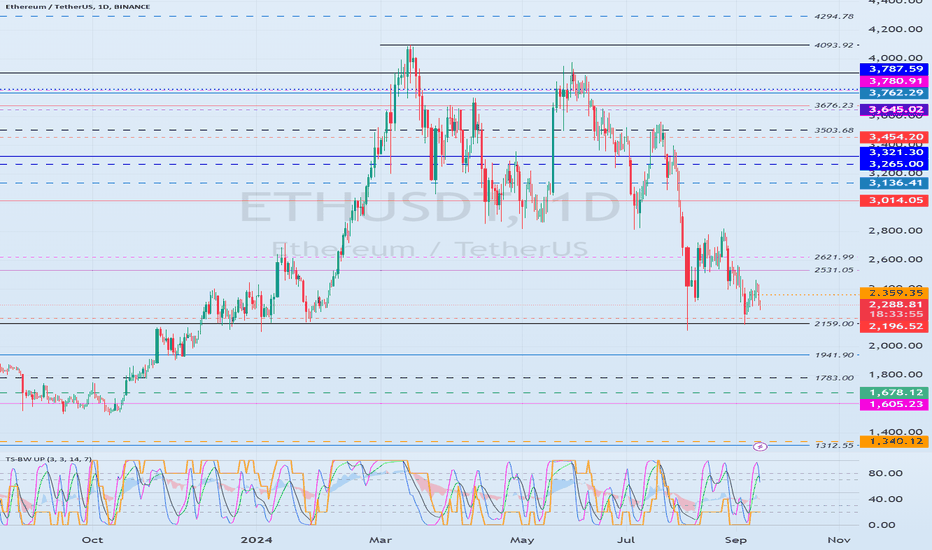Click the Sep label on time axis
The width and height of the screenshot is (932, 550).
[x=735, y=540]
